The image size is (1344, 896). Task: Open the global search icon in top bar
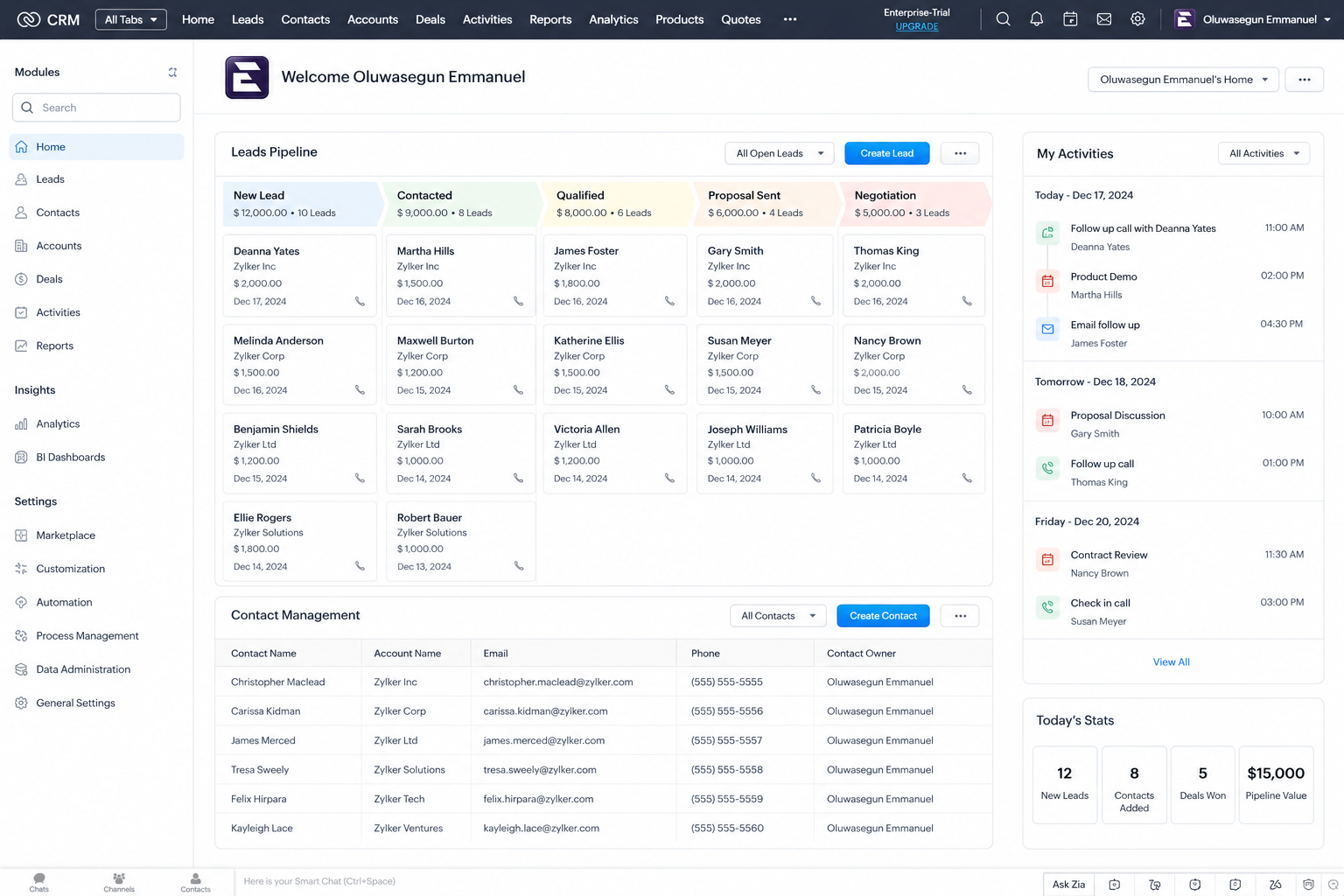[1003, 19]
